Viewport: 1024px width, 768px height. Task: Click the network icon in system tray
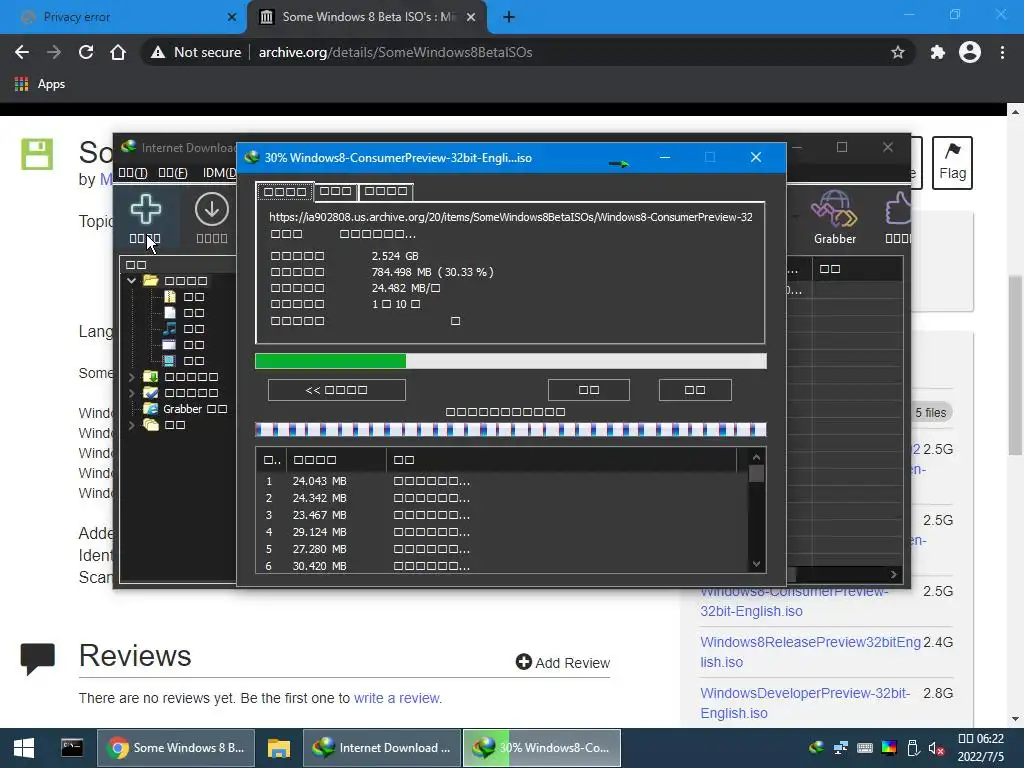pos(840,748)
